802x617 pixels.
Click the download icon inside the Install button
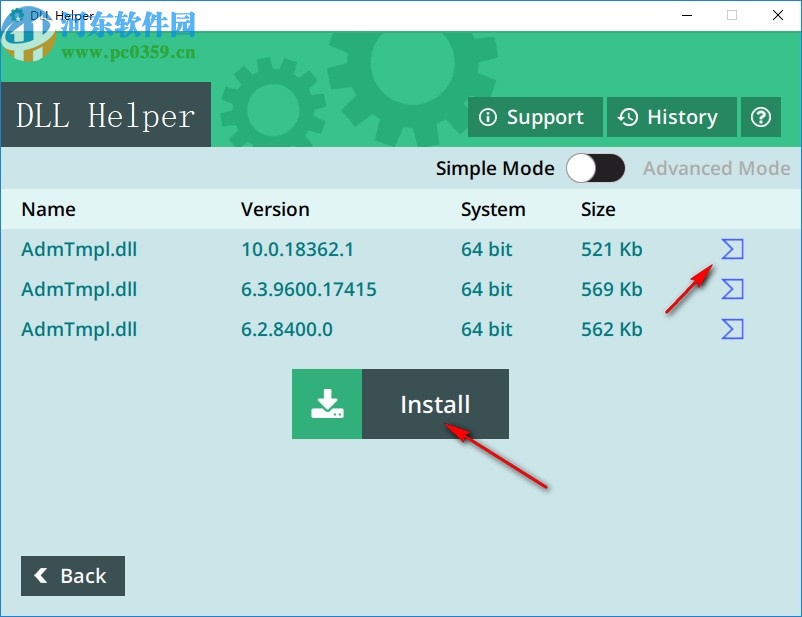(x=327, y=404)
